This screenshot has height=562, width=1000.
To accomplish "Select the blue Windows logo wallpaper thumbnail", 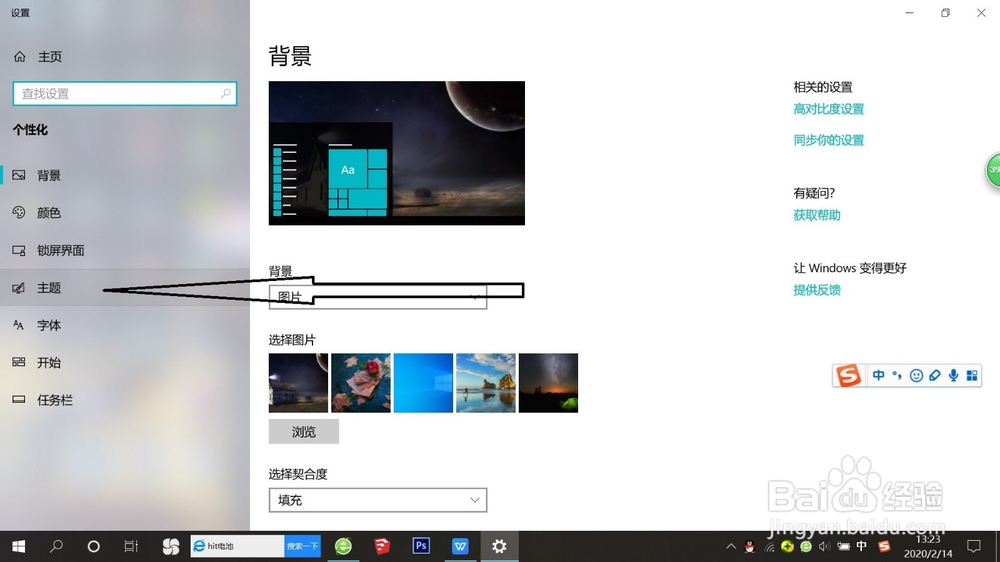I will [x=423, y=383].
